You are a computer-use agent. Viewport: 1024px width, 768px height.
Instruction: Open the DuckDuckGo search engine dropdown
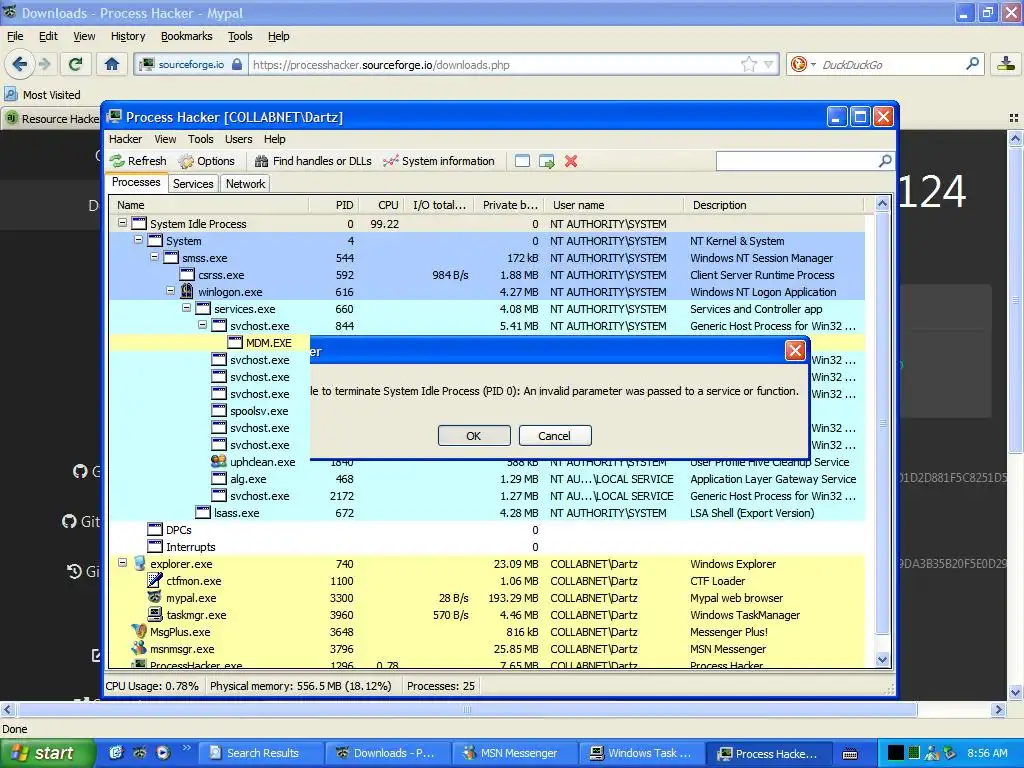point(804,64)
